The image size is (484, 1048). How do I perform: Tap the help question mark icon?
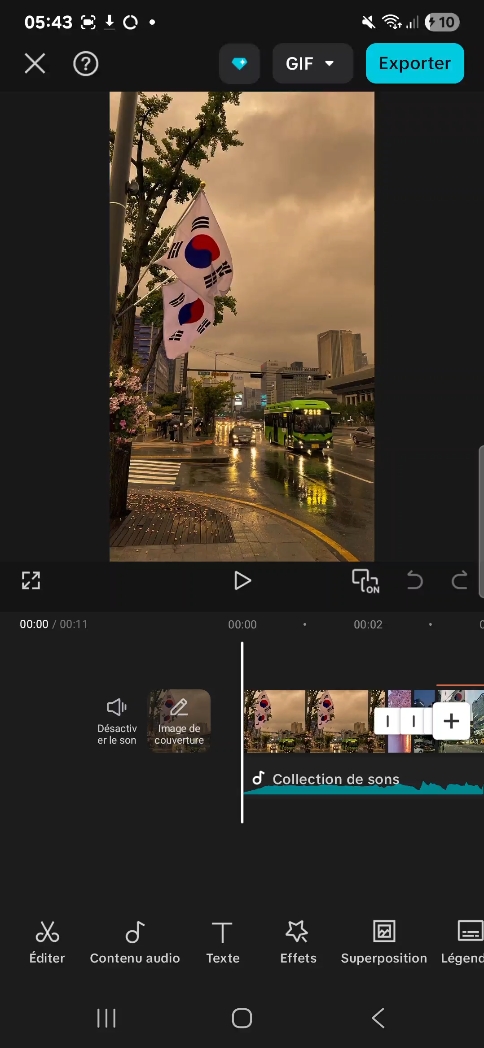(86, 63)
